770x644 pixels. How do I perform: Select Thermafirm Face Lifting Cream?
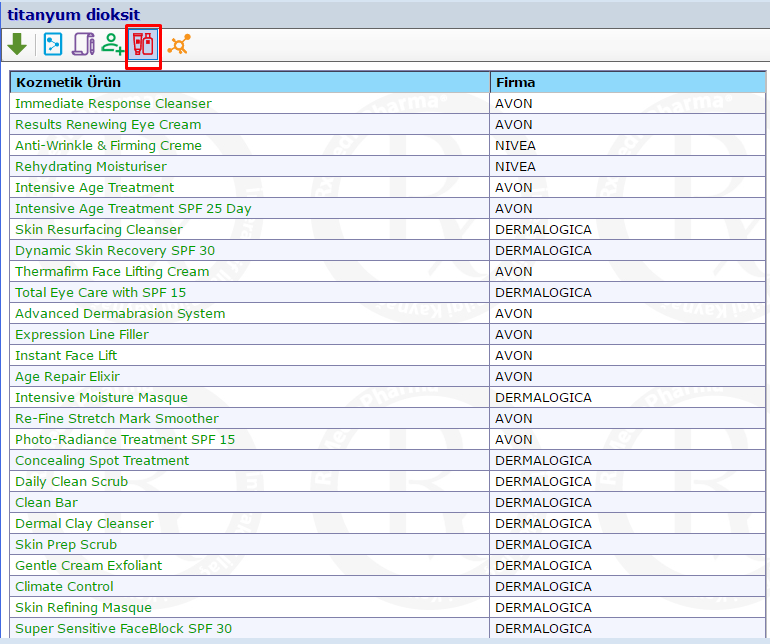[112, 271]
